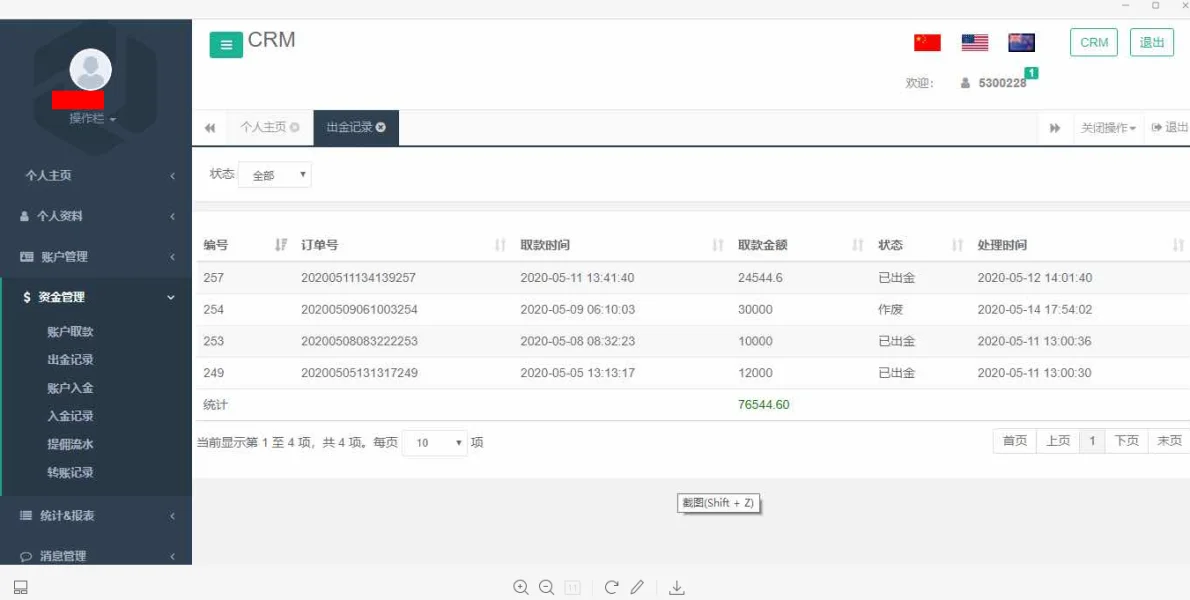Open 入金记录 in the sidebar

coord(70,416)
